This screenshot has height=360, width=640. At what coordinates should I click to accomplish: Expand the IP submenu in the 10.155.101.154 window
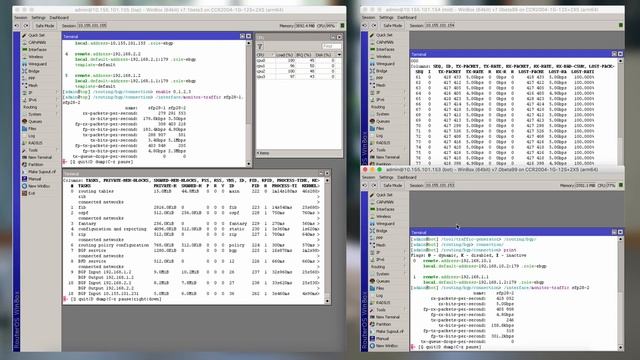[387, 93]
